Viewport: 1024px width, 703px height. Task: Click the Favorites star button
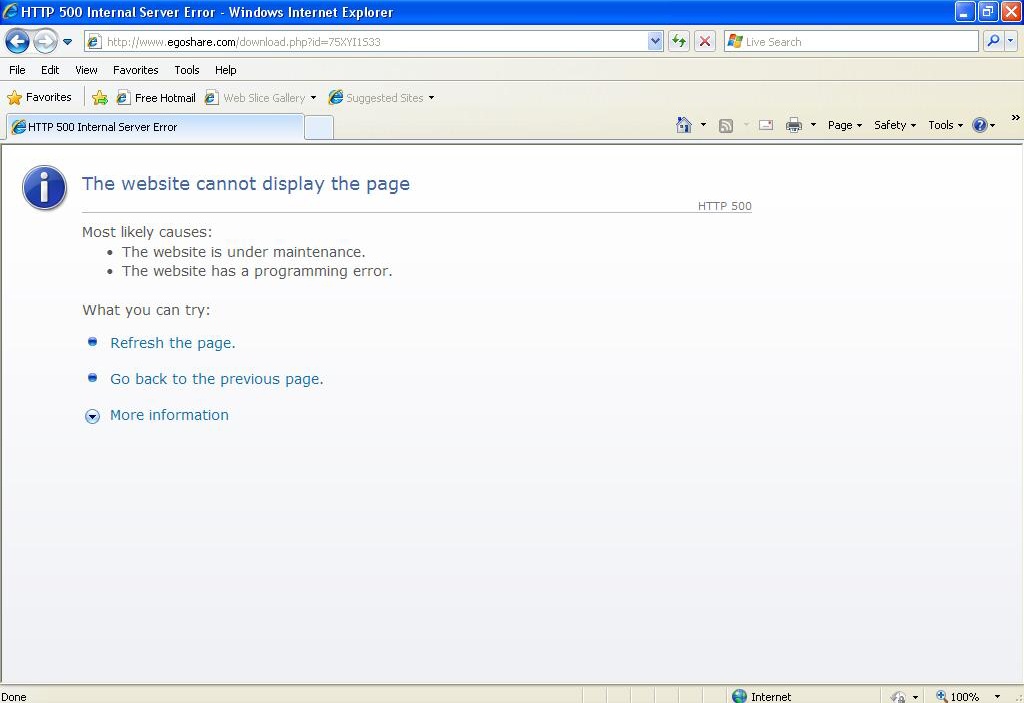point(39,97)
